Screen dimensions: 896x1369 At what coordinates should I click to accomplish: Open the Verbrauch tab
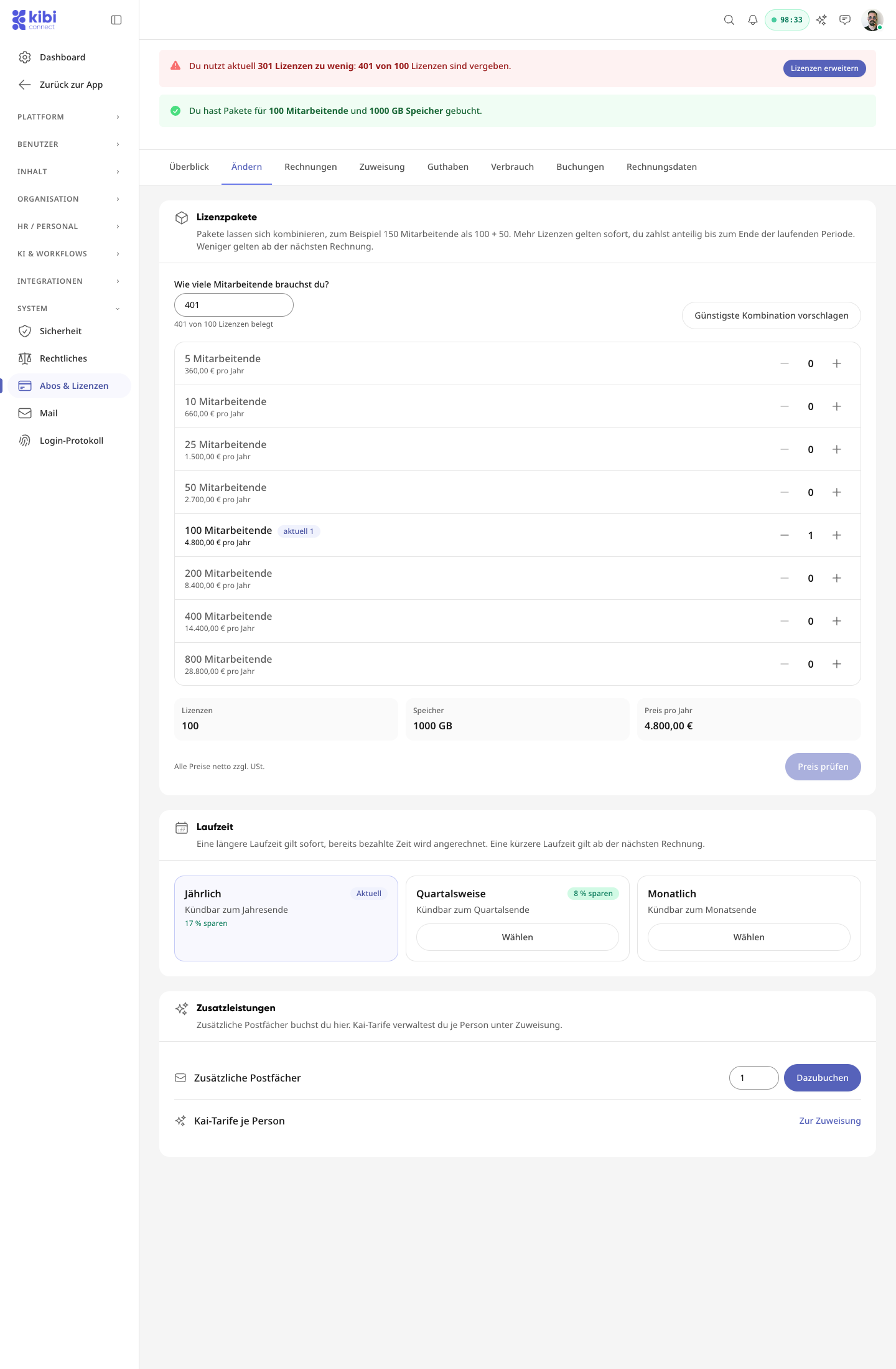(x=512, y=167)
